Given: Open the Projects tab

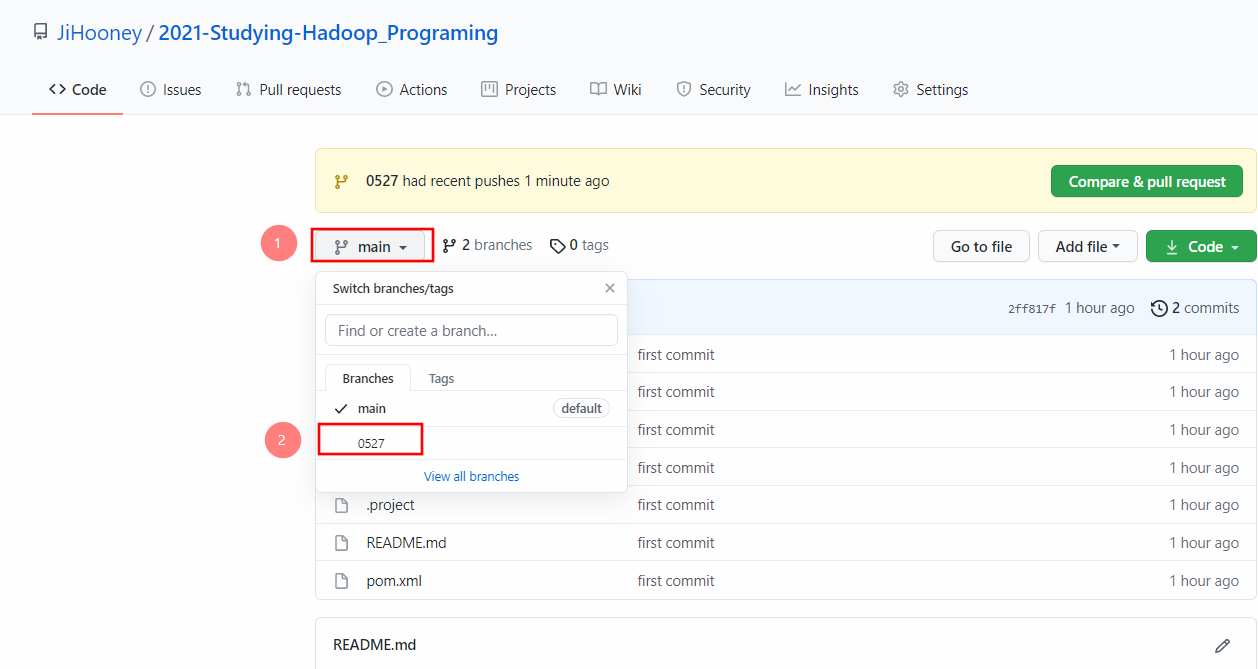Looking at the screenshot, I should click(518, 90).
